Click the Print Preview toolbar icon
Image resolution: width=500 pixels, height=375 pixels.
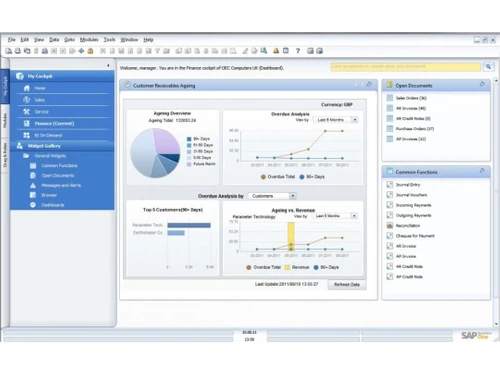pyautogui.click(x=9, y=51)
